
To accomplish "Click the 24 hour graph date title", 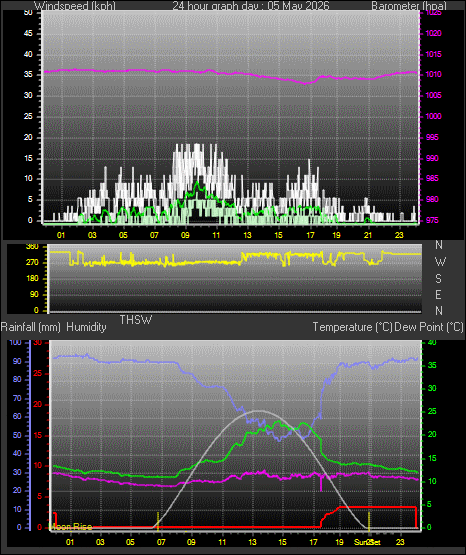I will coord(251,5).
